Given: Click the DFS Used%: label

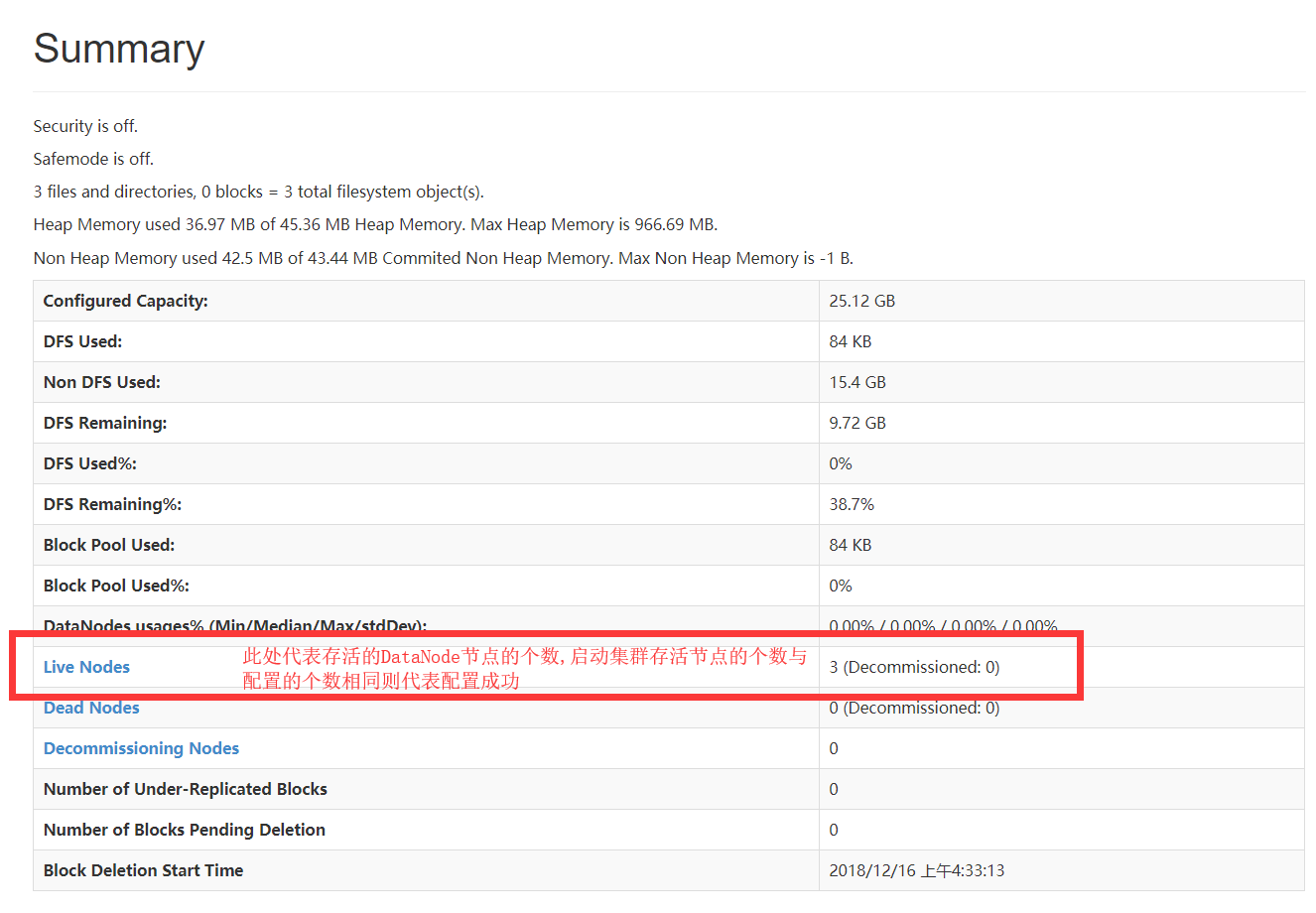Looking at the screenshot, I should point(90,463).
